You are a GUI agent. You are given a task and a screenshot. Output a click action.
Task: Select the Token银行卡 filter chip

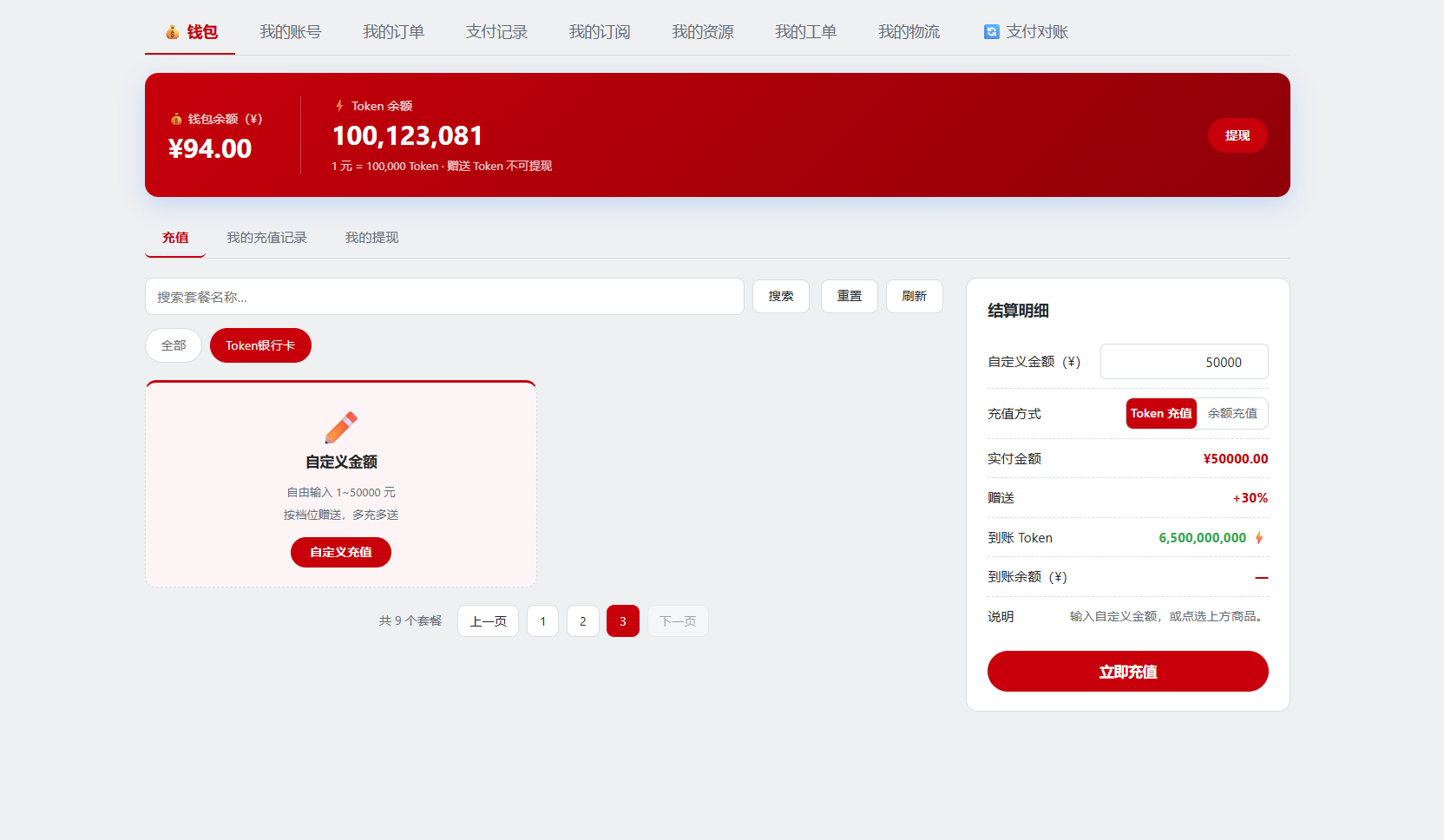coord(260,345)
